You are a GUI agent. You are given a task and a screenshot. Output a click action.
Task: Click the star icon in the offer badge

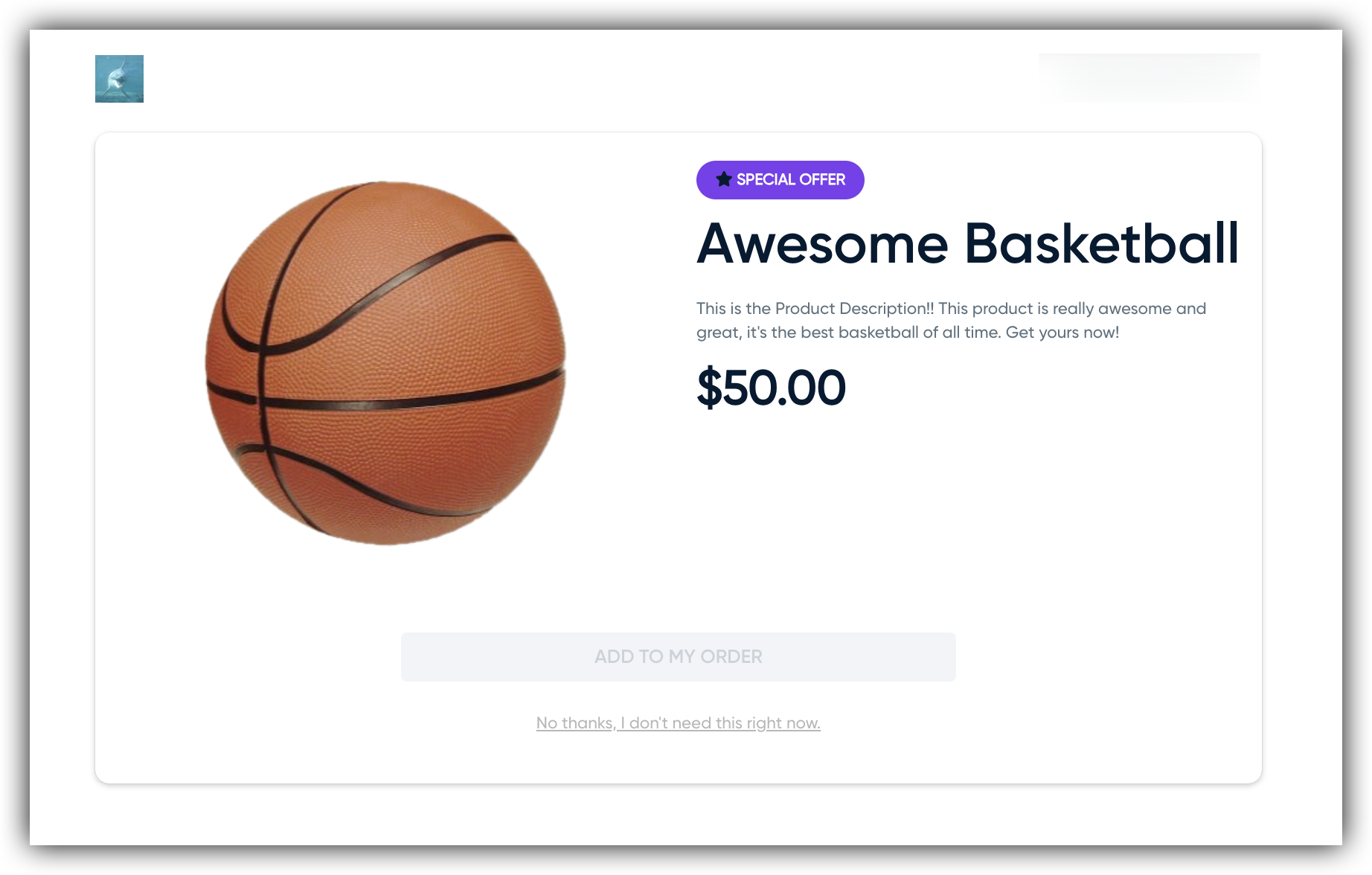723,179
